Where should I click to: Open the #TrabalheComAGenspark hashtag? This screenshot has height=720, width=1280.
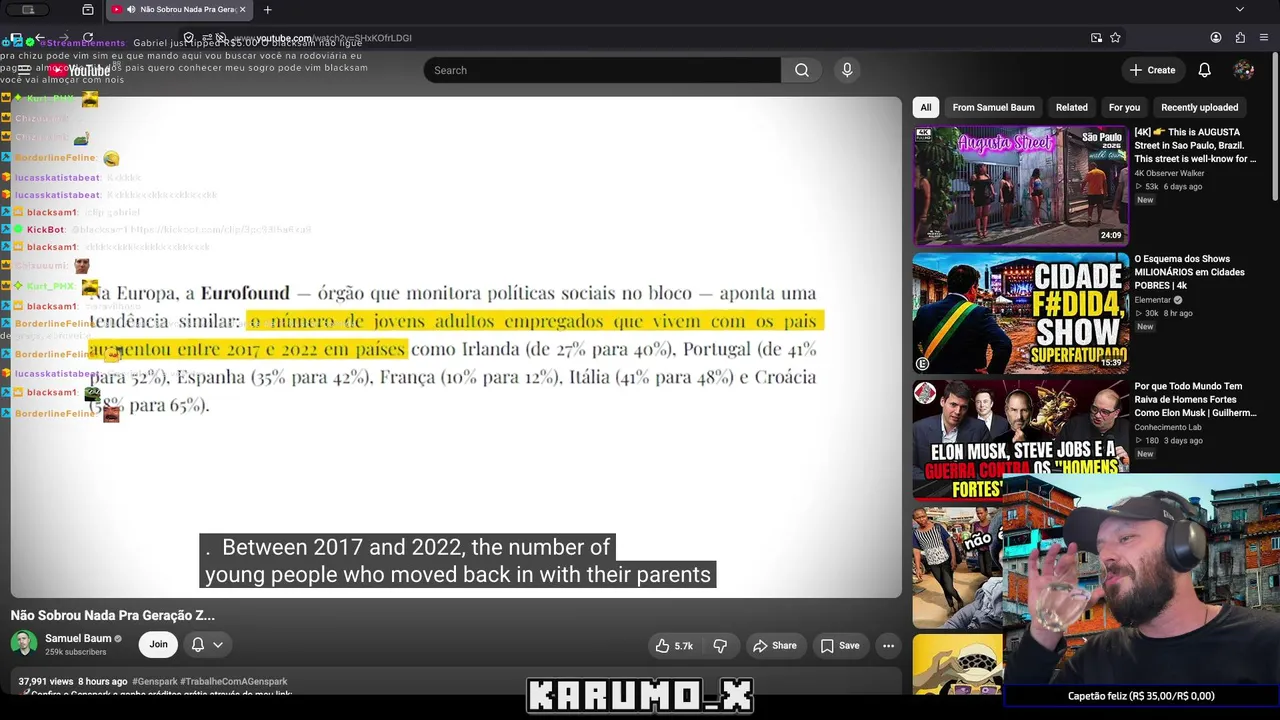click(x=234, y=681)
